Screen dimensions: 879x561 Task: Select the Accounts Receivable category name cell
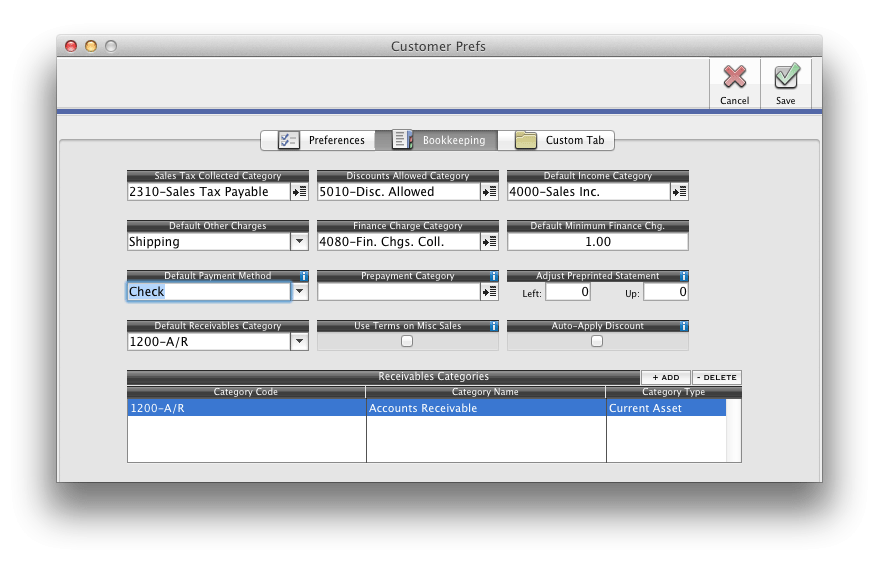coord(486,408)
